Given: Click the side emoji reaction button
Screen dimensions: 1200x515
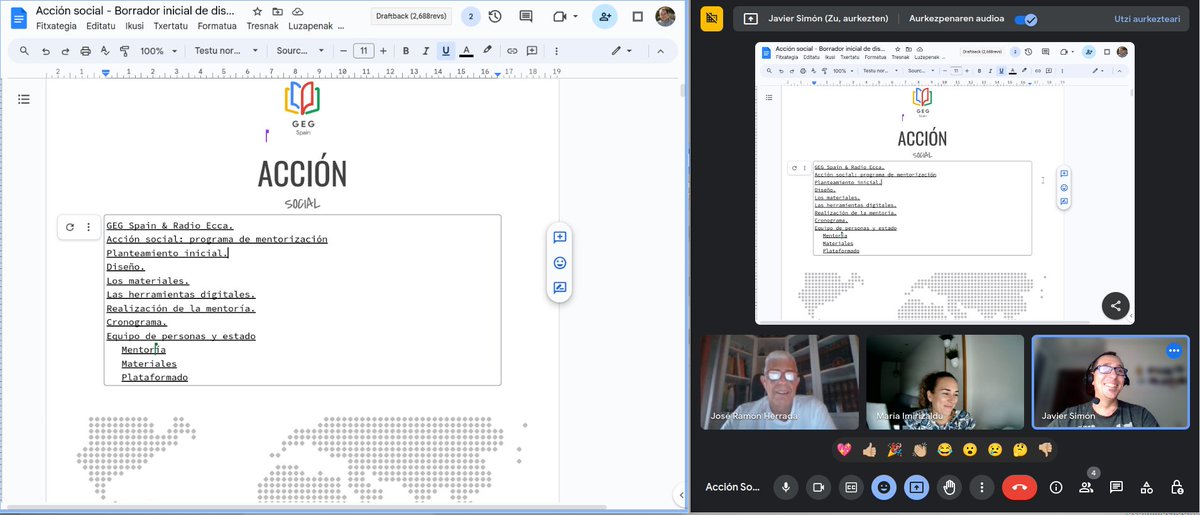Looking at the screenshot, I should pos(560,262).
